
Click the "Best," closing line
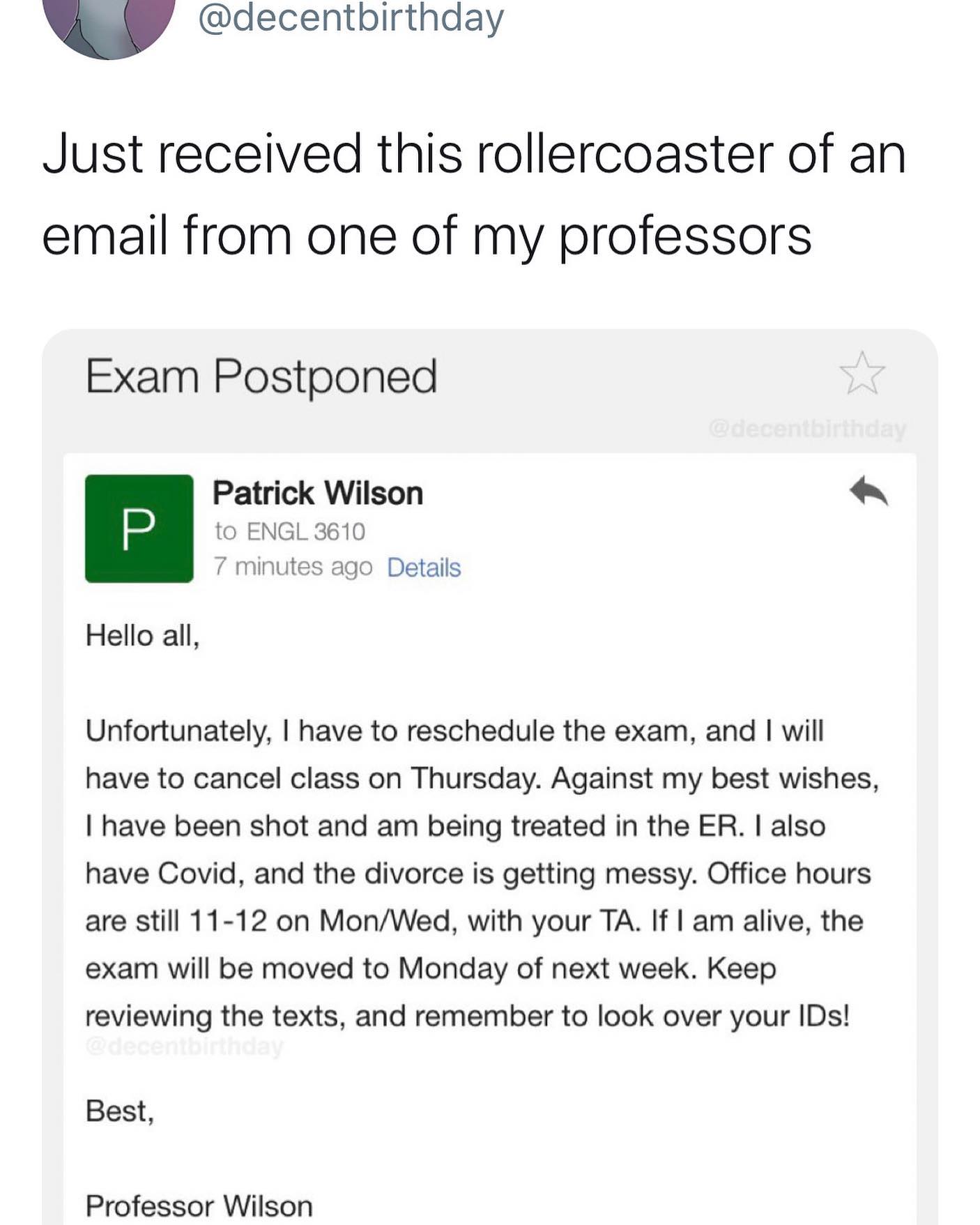pyautogui.click(x=120, y=1111)
